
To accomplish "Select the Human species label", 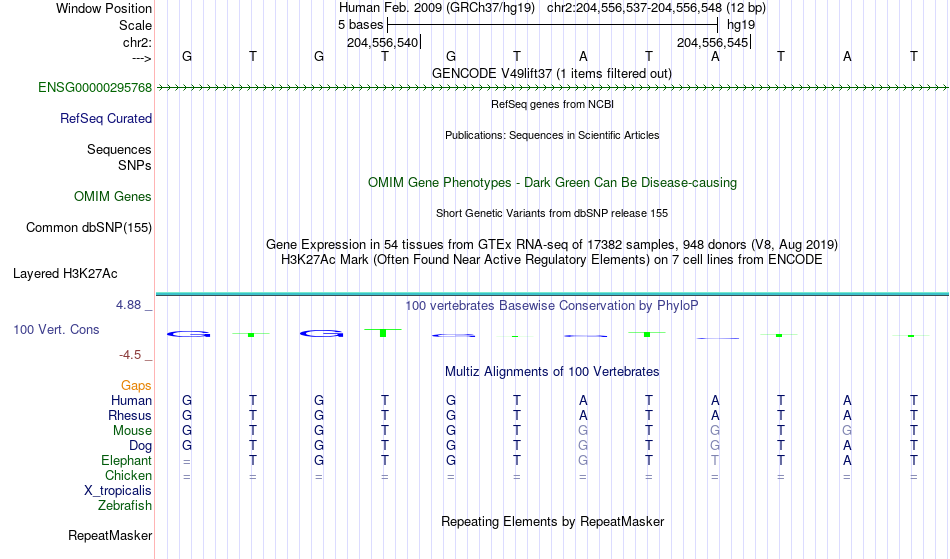I will click(x=131, y=401).
